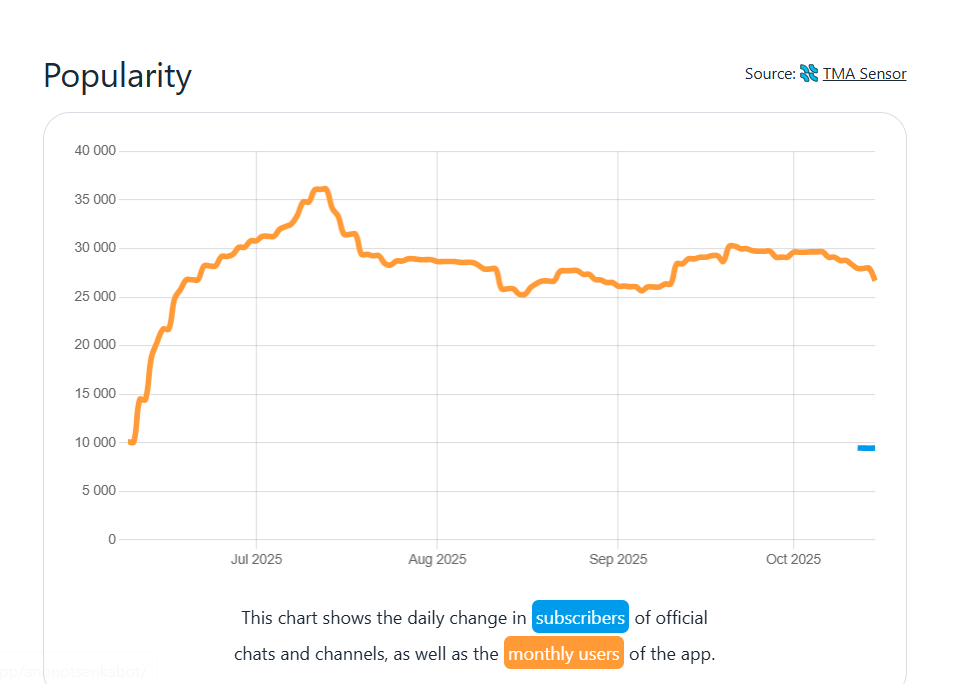This screenshot has width=965, height=684.
Task: Click the "Source:" label text
Action: [x=770, y=73]
